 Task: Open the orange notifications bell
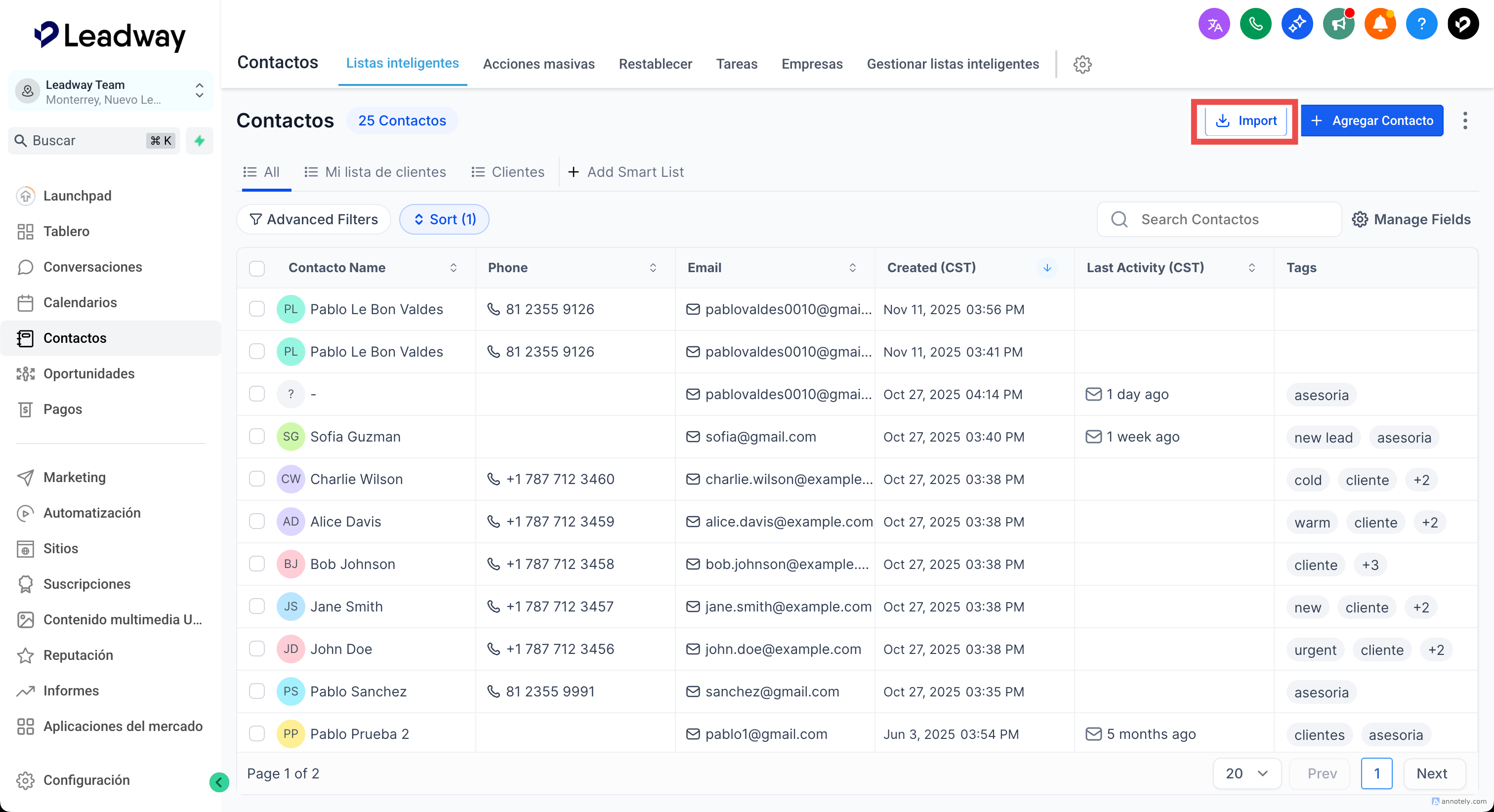pyautogui.click(x=1380, y=24)
